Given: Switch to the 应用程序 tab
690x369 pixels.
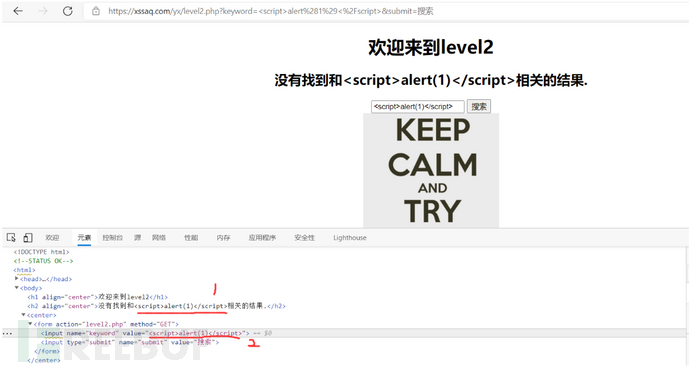Looking at the screenshot, I should coord(262,237).
